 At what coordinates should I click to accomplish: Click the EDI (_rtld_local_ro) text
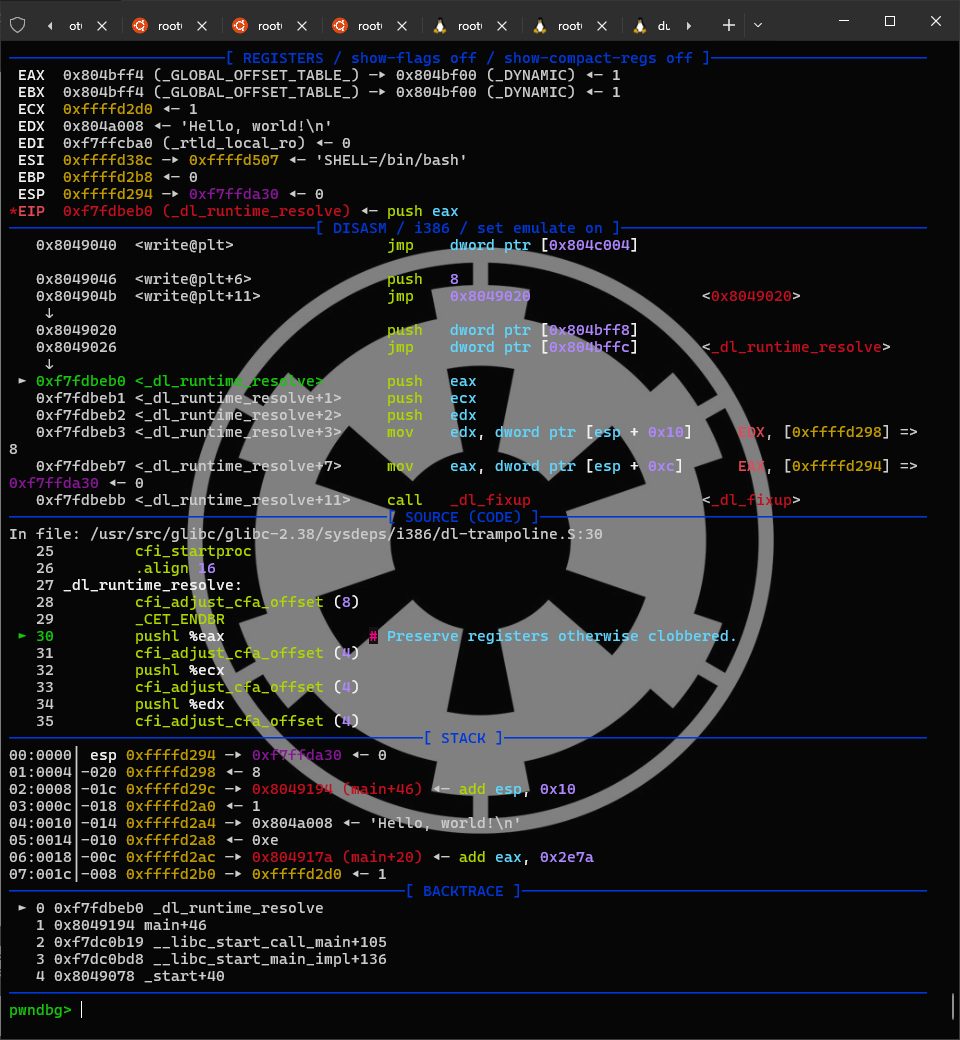pos(232,143)
